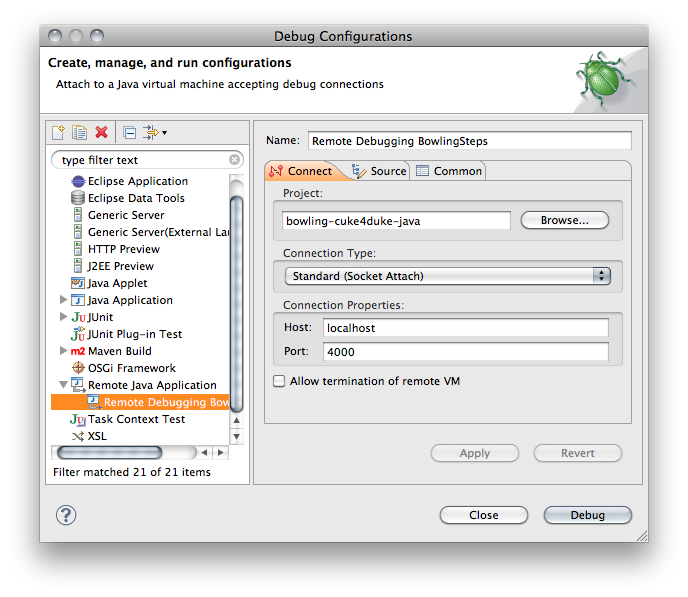Clear the filter text field
This screenshot has width=688, height=597.
[x=234, y=160]
